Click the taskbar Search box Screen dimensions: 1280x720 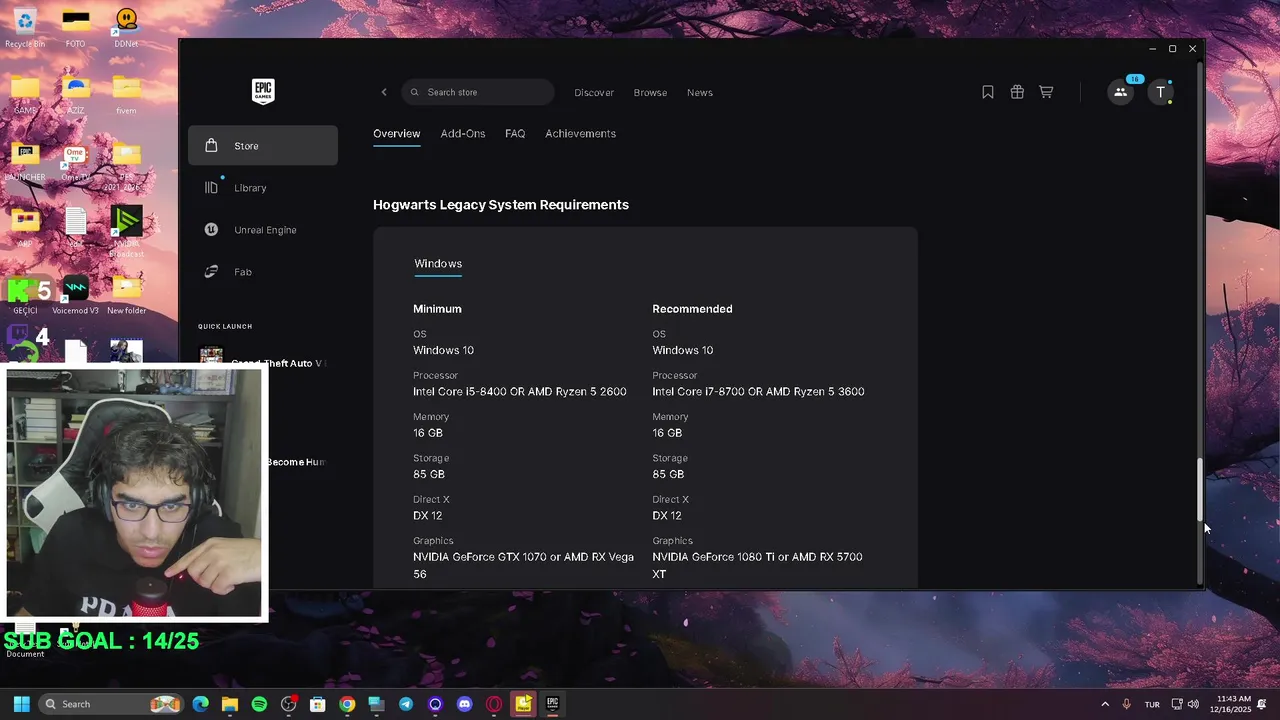(111, 704)
